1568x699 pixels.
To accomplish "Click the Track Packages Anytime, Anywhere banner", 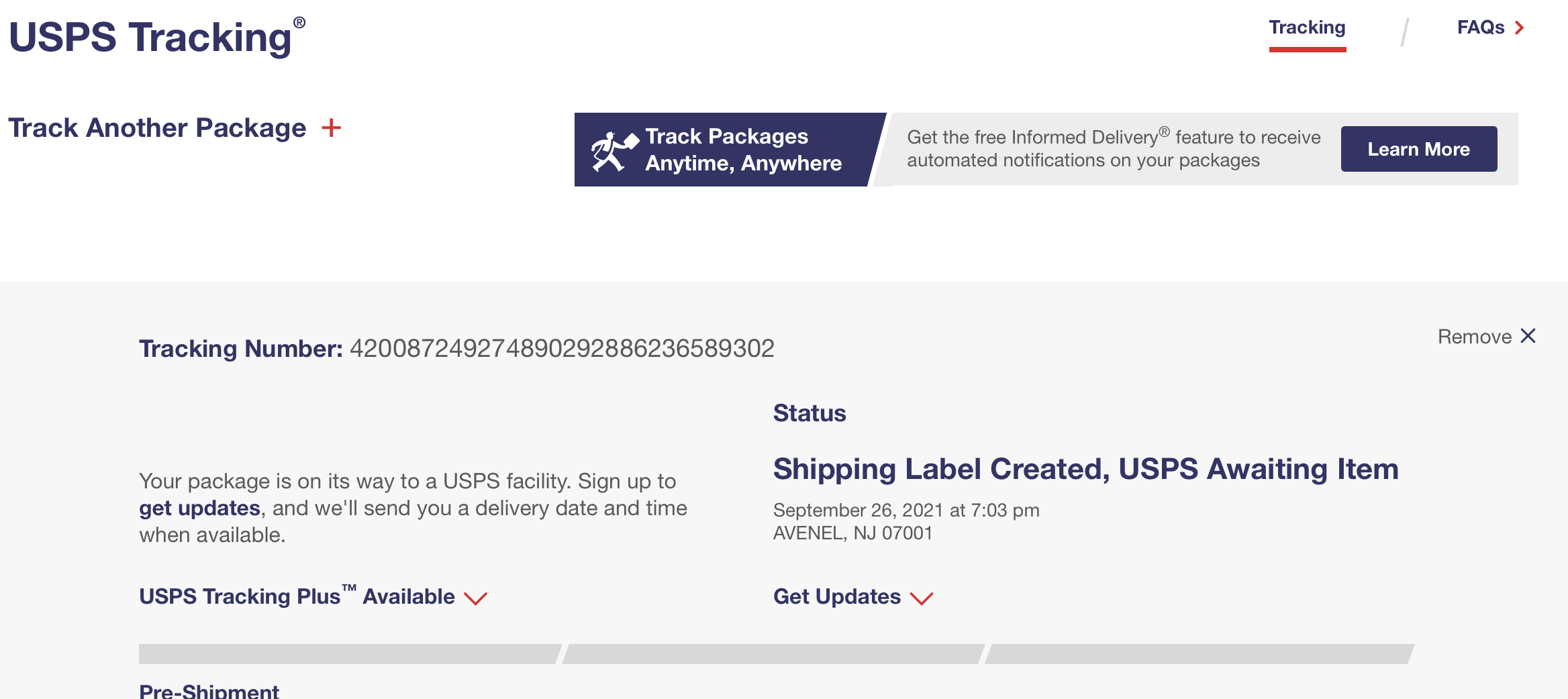I will click(x=729, y=150).
